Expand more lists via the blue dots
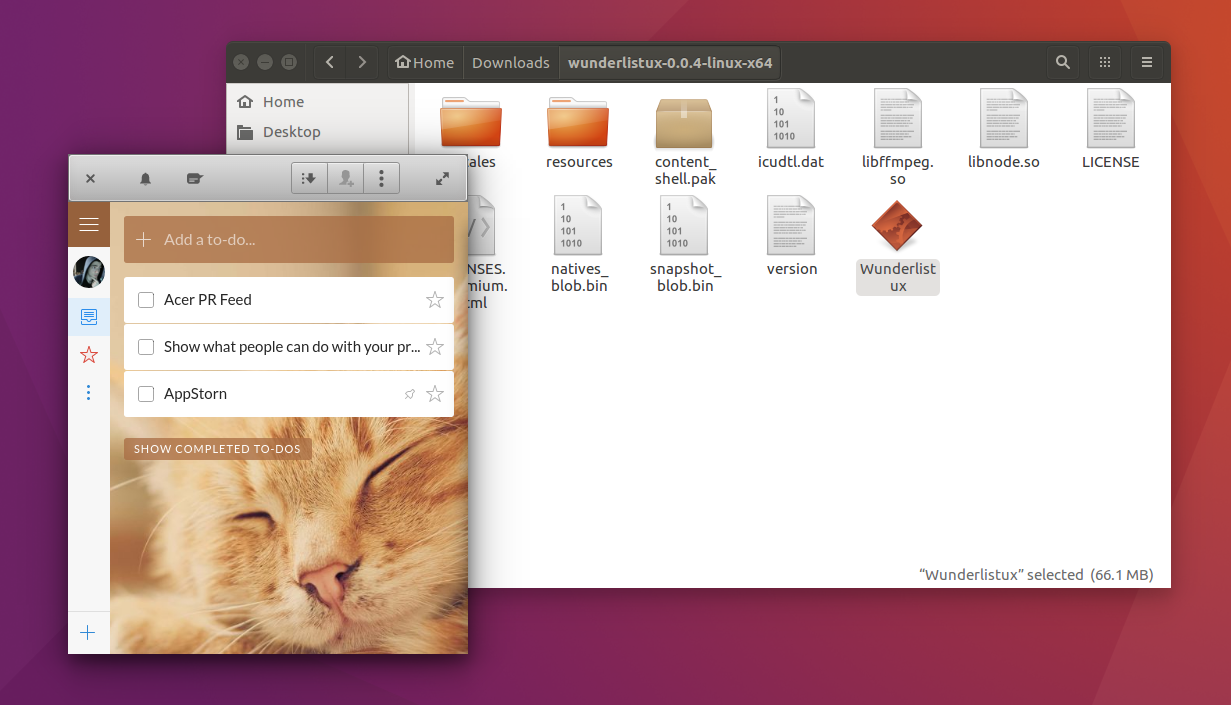The width and height of the screenshot is (1231, 705). 89,392
